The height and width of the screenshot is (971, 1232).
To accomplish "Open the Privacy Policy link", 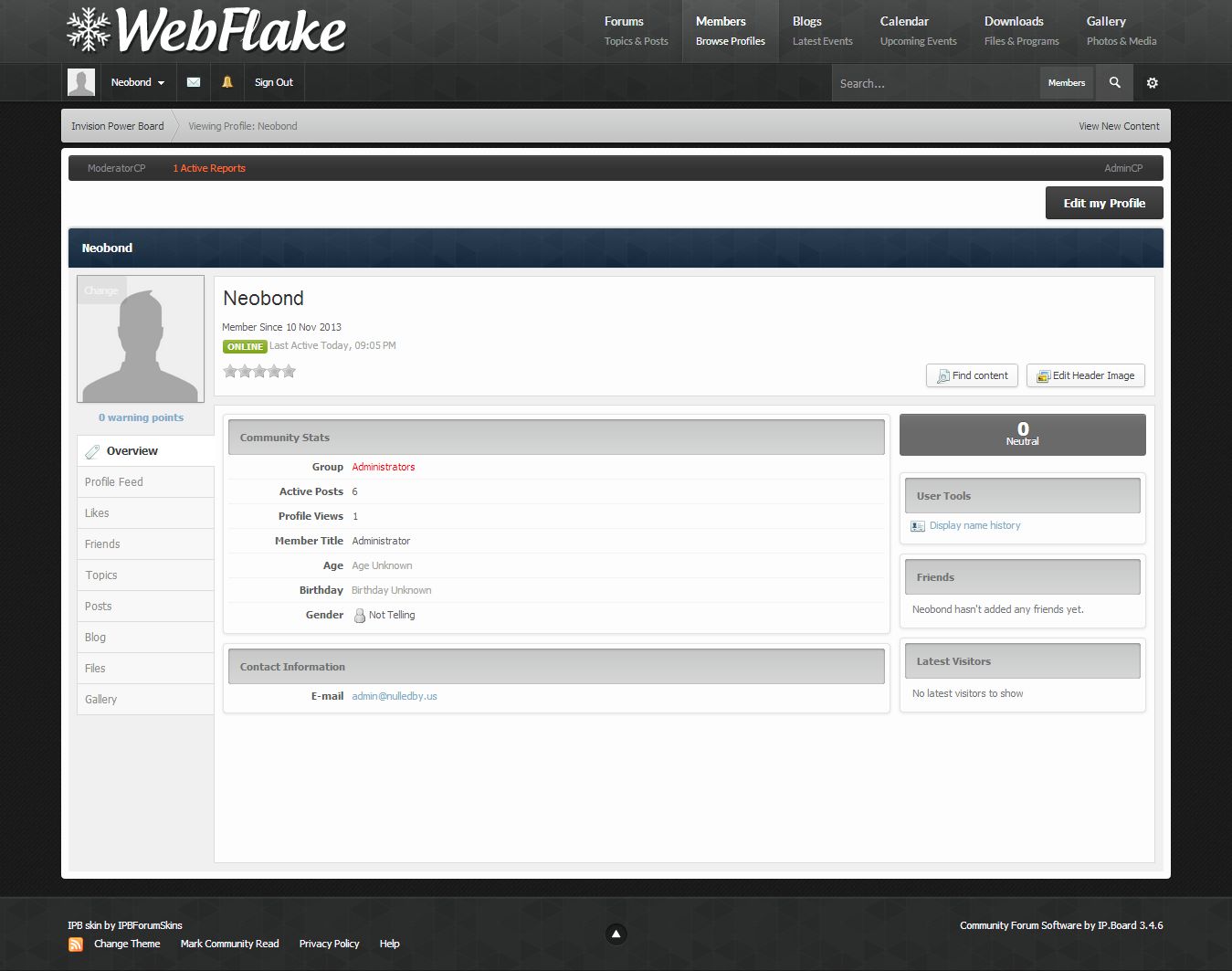I will [x=329, y=944].
